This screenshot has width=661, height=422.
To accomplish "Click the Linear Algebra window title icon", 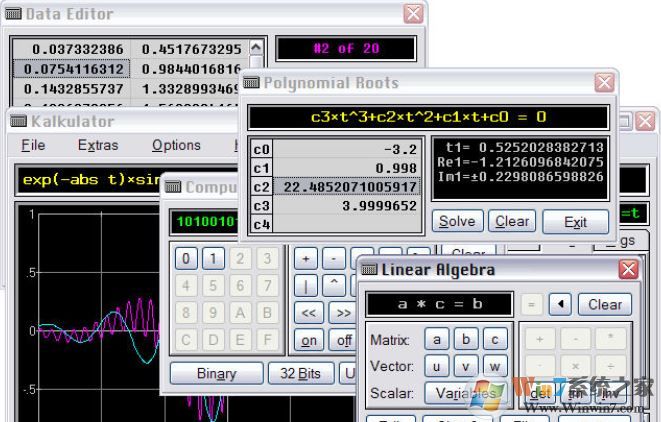I will tap(369, 270).
